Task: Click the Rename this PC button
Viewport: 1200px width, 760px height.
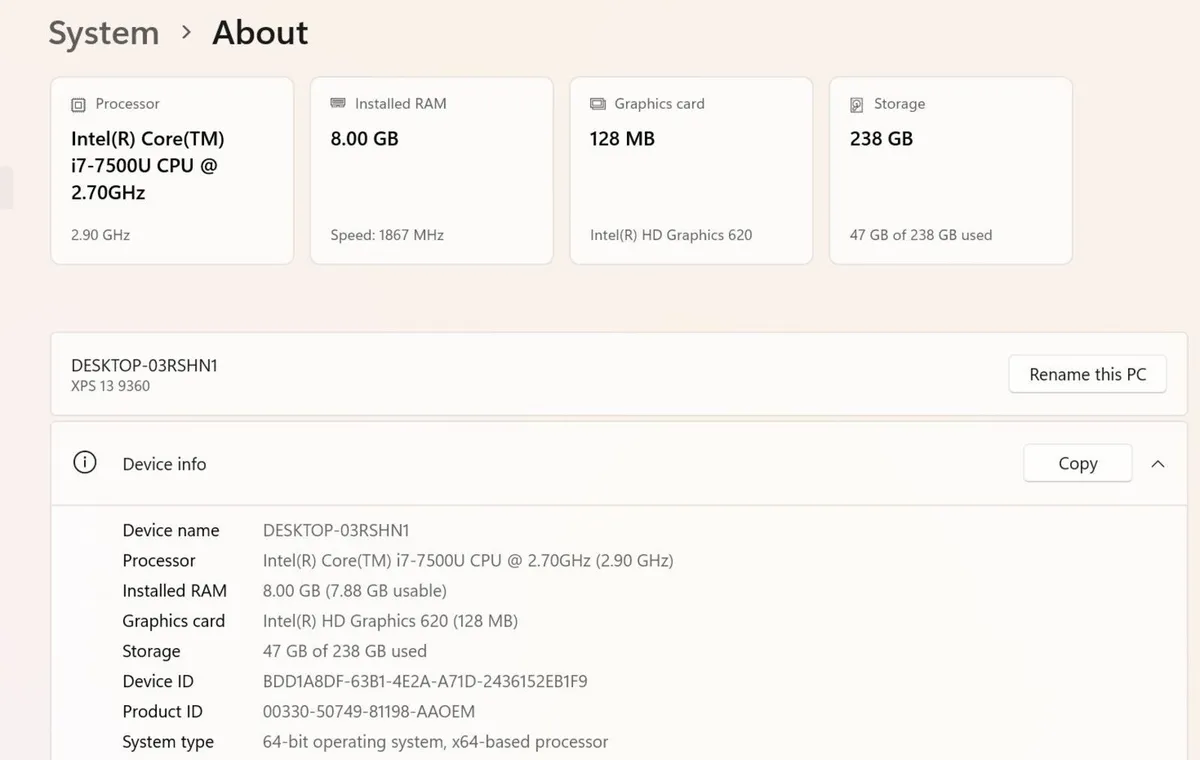Action: 1087,374
